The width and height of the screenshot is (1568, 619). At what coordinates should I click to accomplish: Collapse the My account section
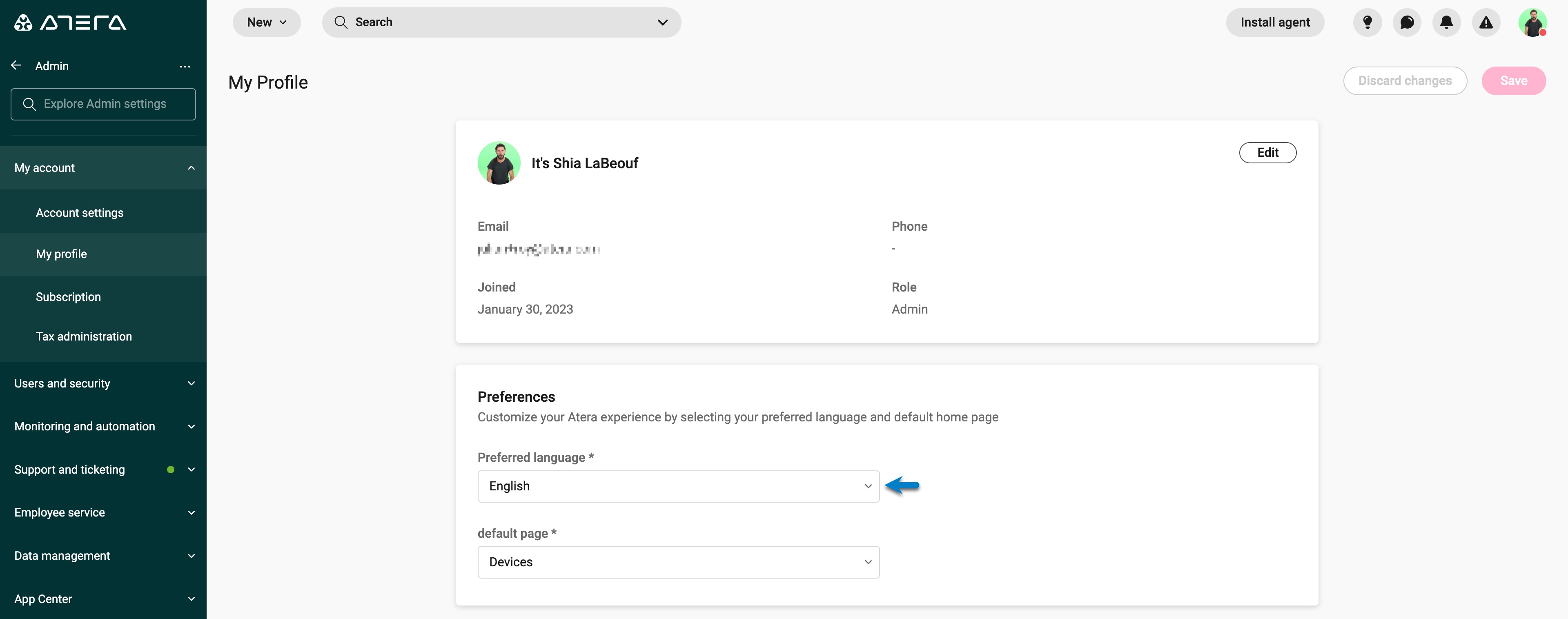click(103, 168)
